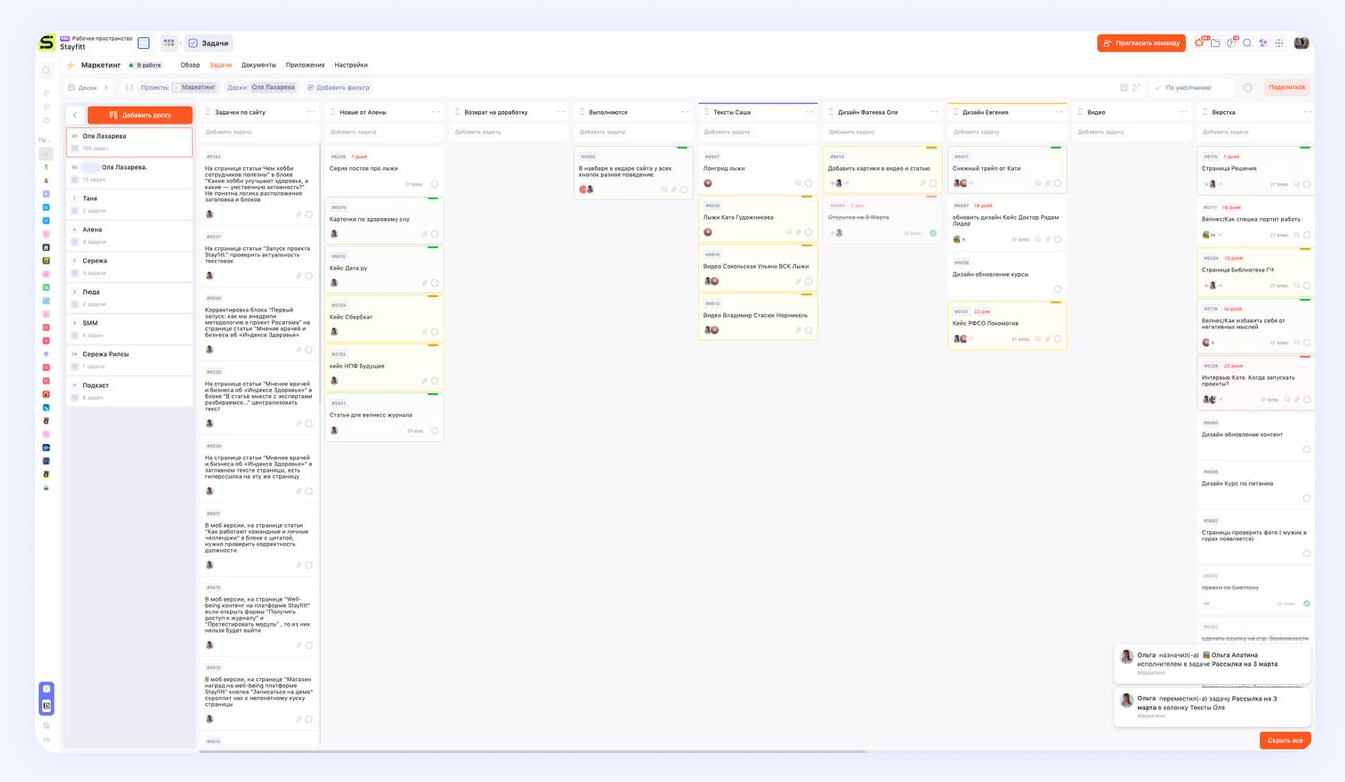Open the notifications bell icon
The height and width of the screenshot is (782, 1345).
click(x=1200, y=43)
